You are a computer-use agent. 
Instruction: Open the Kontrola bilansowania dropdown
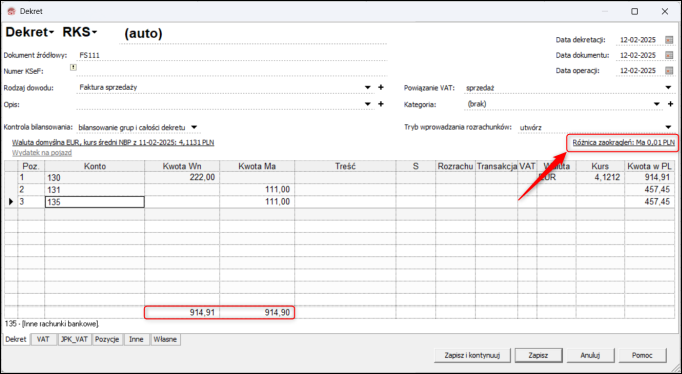[194, 127]
